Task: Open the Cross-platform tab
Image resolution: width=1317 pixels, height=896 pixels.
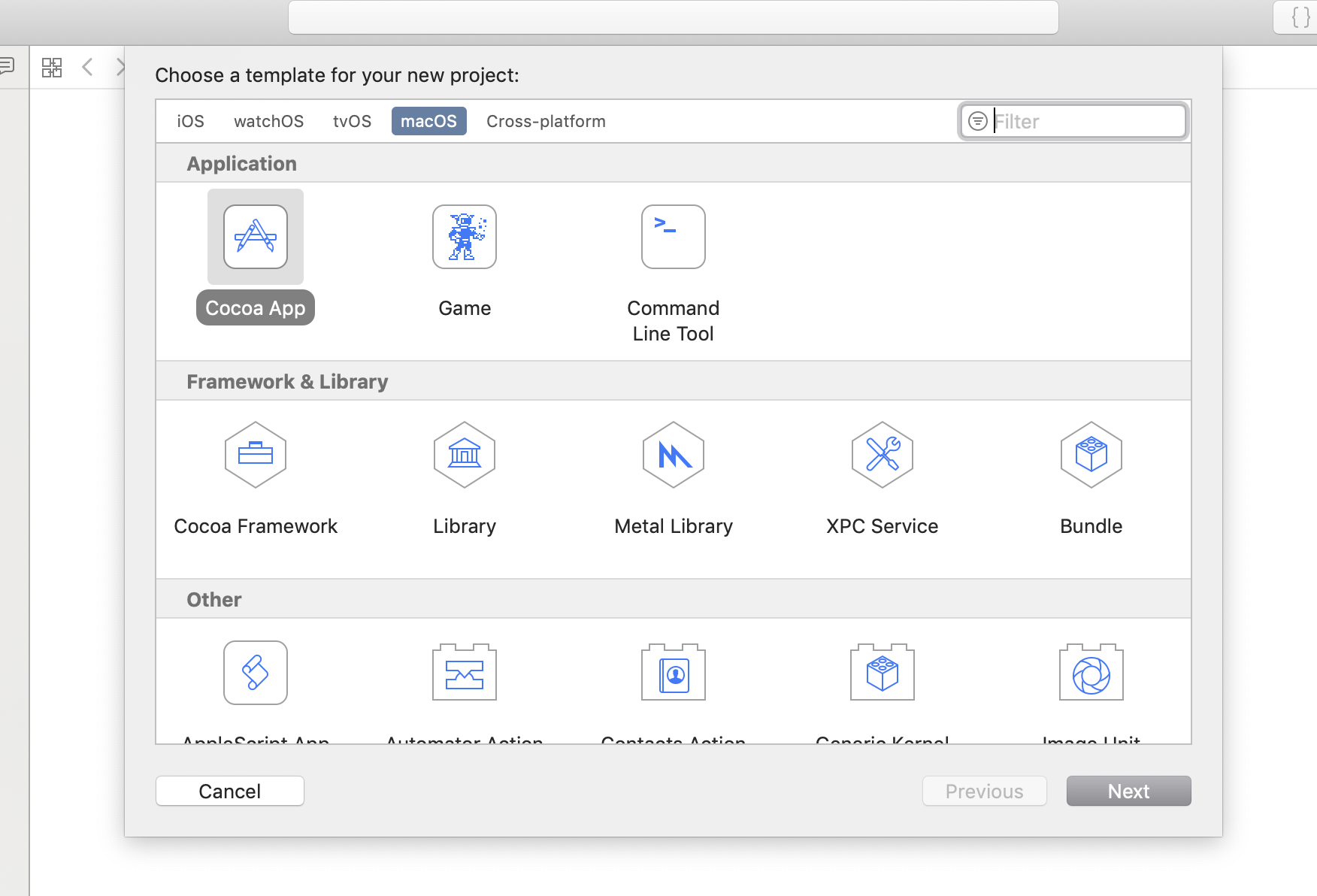Action: coord(546,121)
